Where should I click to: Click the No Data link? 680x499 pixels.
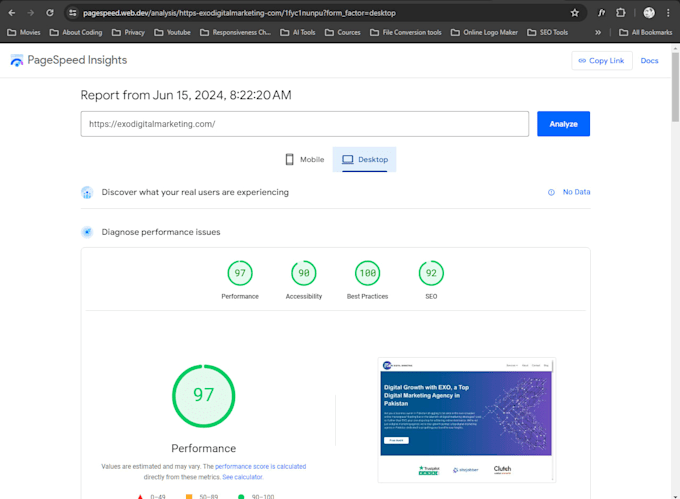click(x=576, y=192)
